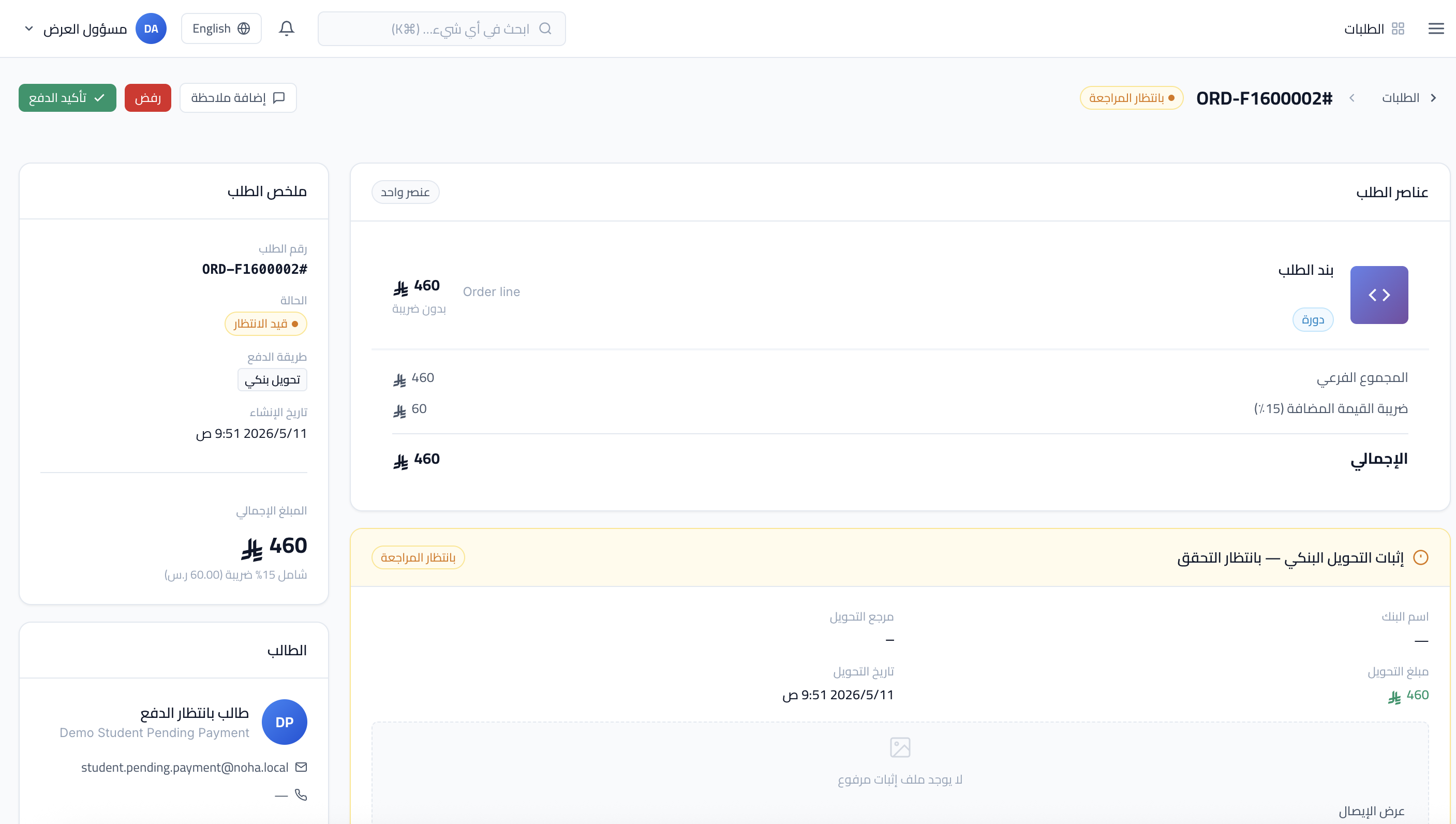Click the بانتظار المراجعة badge in transfer proof card

point(418,557)
